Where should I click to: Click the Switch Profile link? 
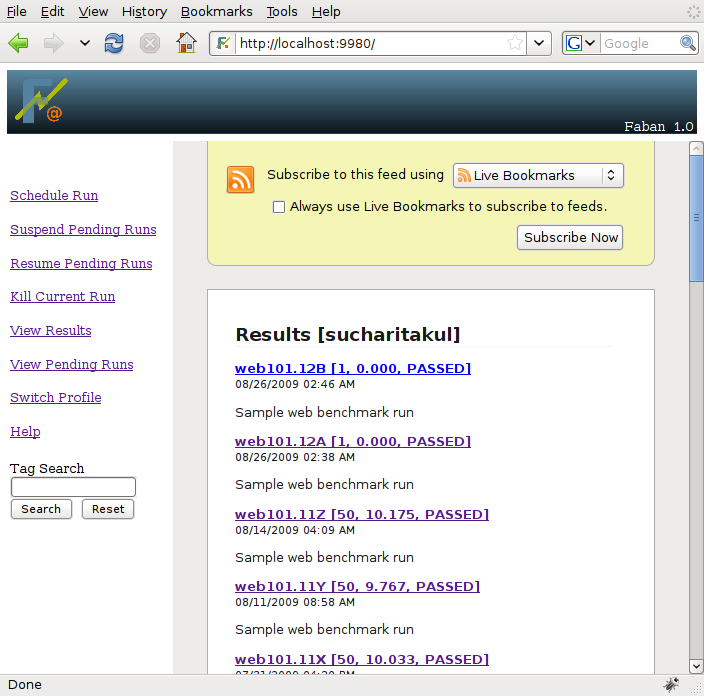[56, 397]
